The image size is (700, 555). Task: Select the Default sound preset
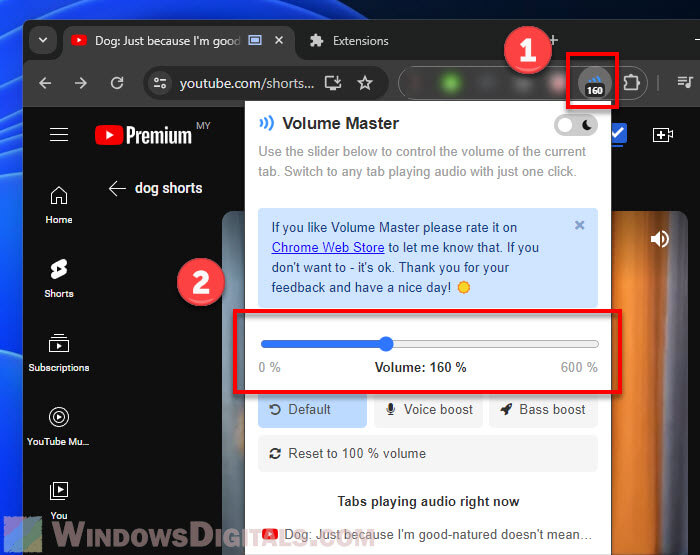click(x=312, y=409)
